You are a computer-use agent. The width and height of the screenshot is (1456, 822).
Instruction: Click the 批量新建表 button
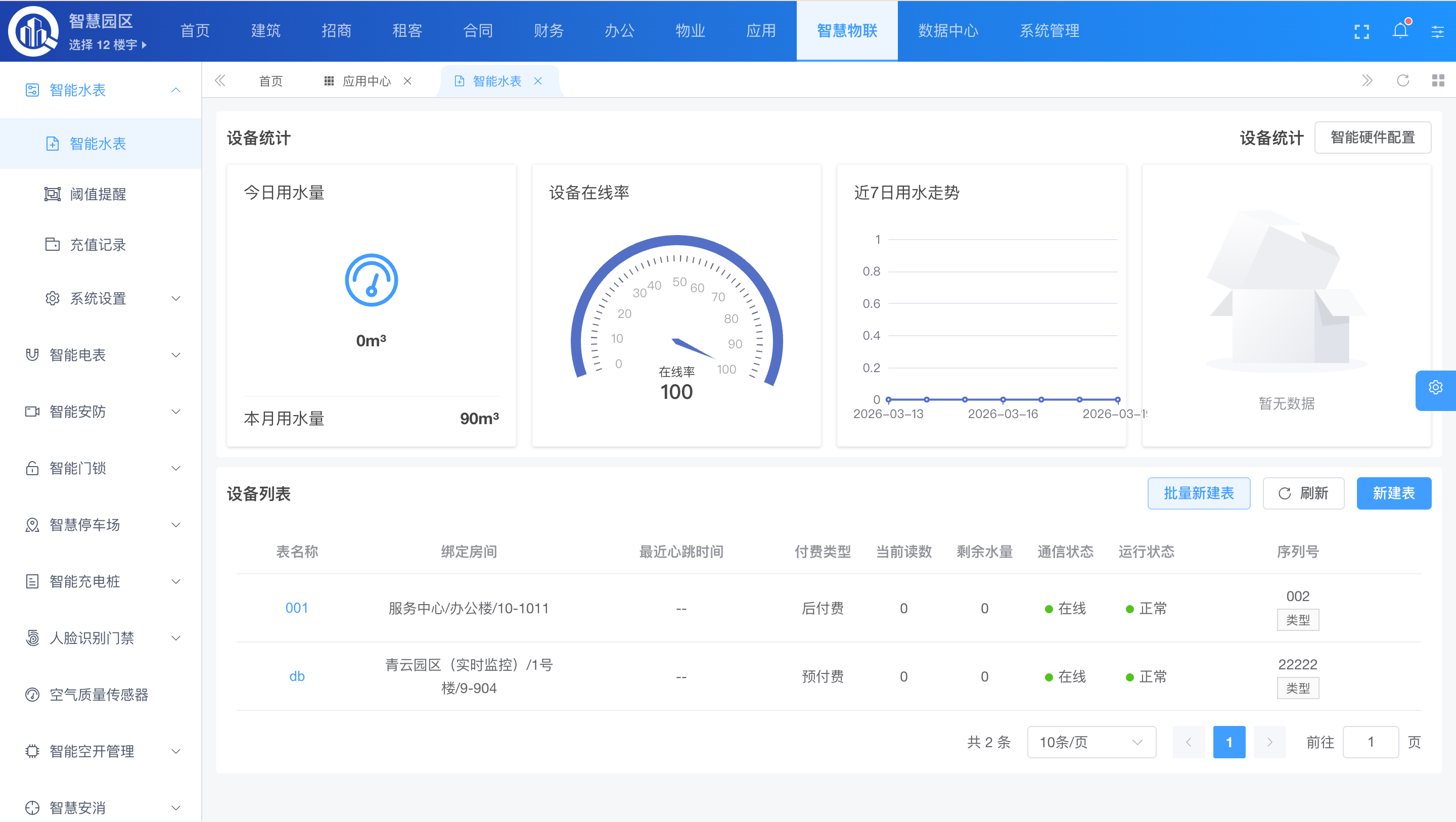tap(1198, 493)
